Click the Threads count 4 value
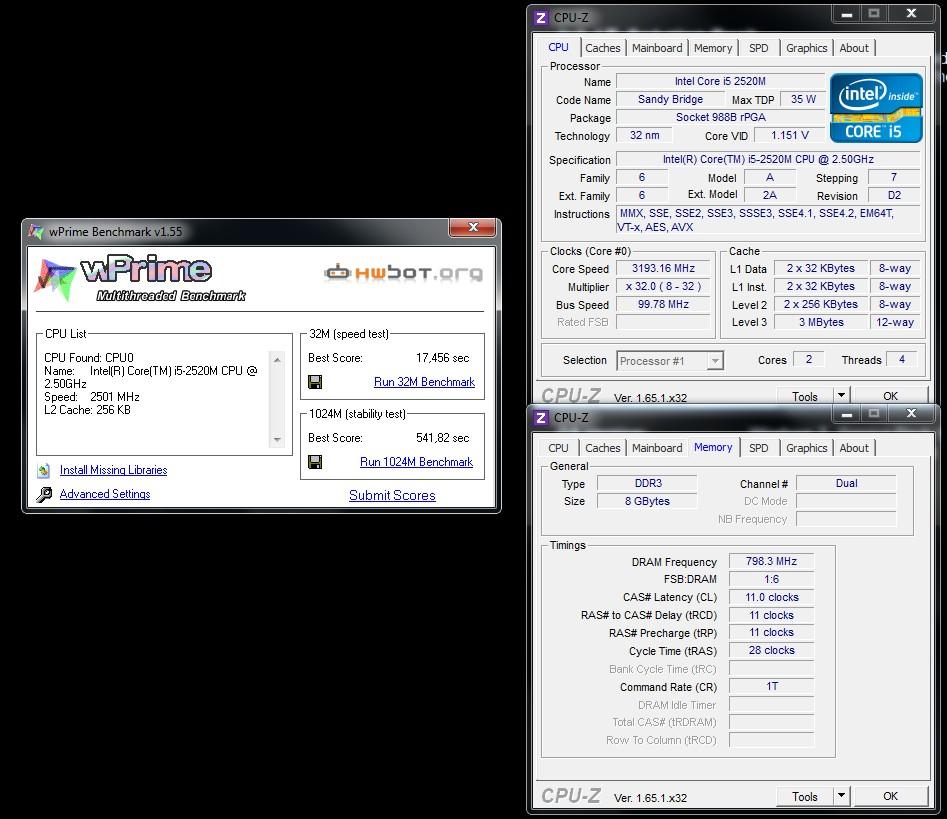 902,359
